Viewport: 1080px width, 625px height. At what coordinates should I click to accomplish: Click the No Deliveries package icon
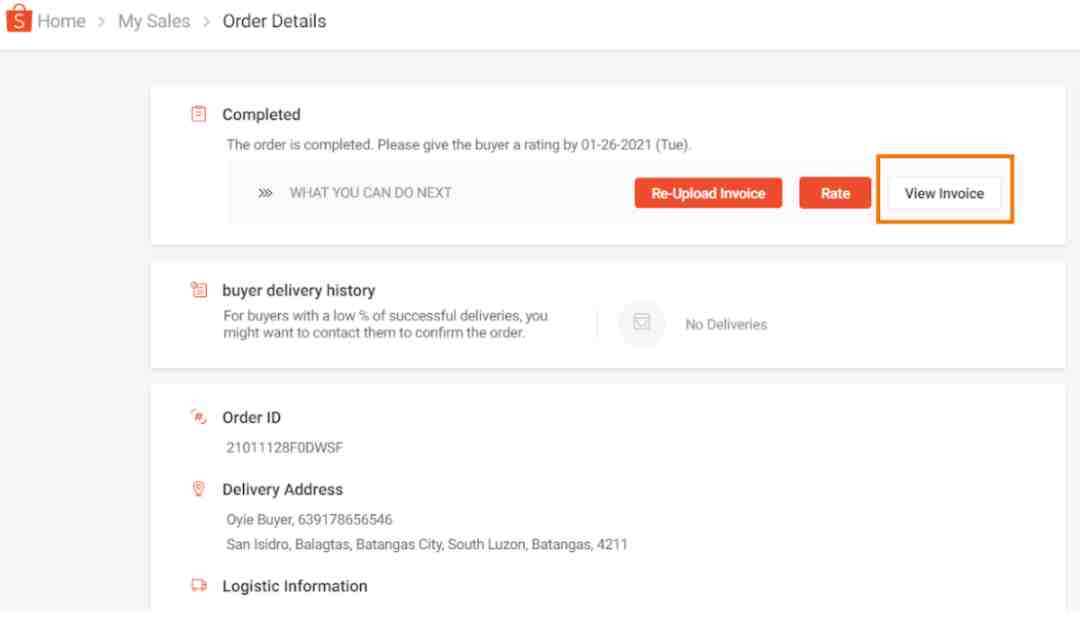click(x=642, y=322)
